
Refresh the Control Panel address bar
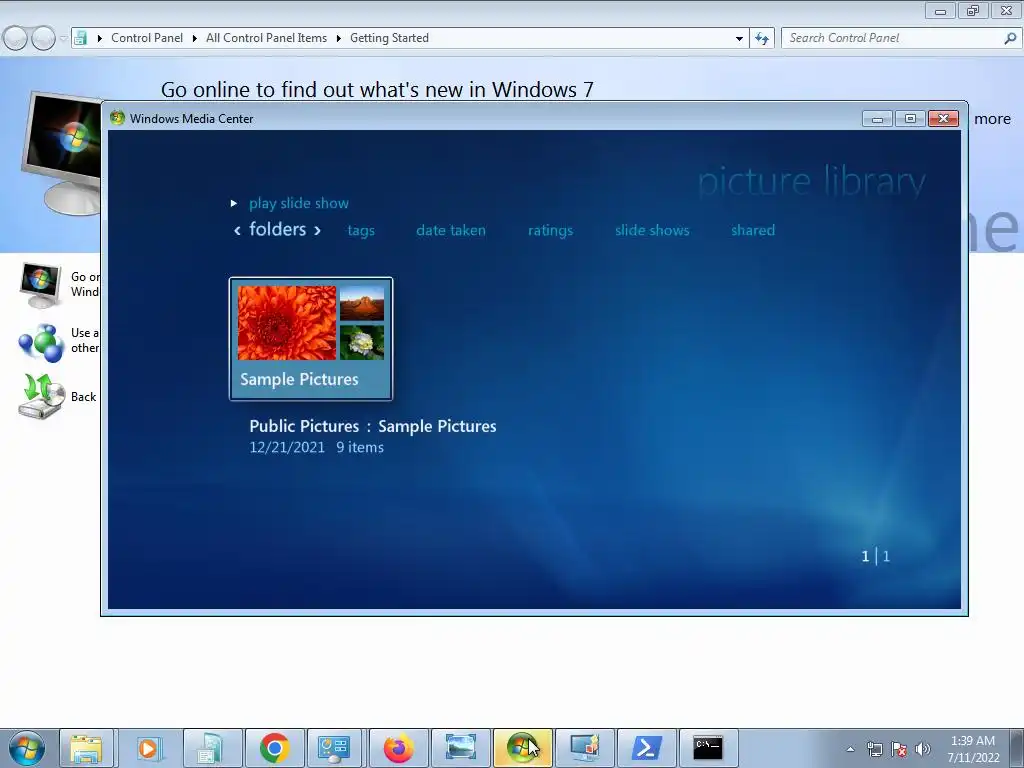[x=761, y=39]
